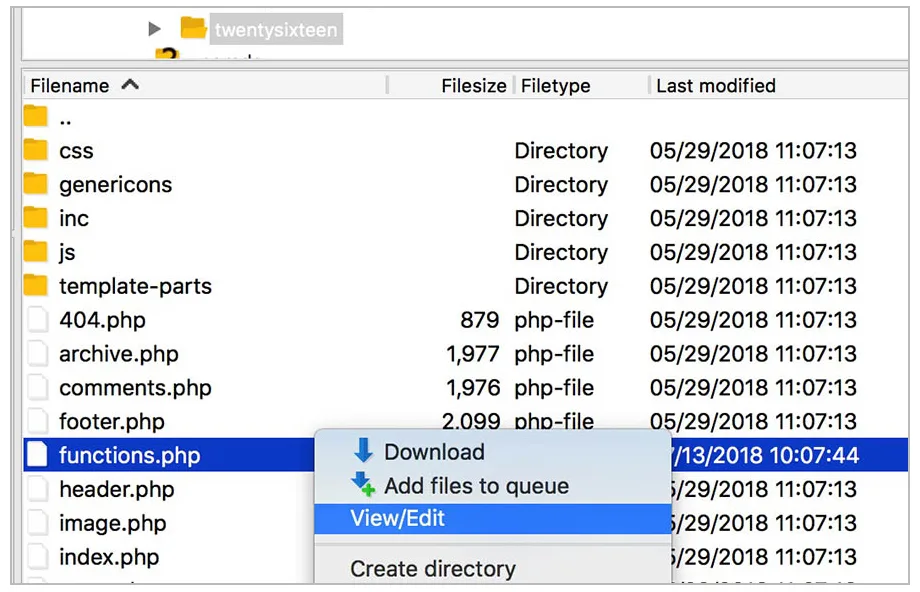
Task: Click the 404.php file icon
Action: click(x=37, y=320)
